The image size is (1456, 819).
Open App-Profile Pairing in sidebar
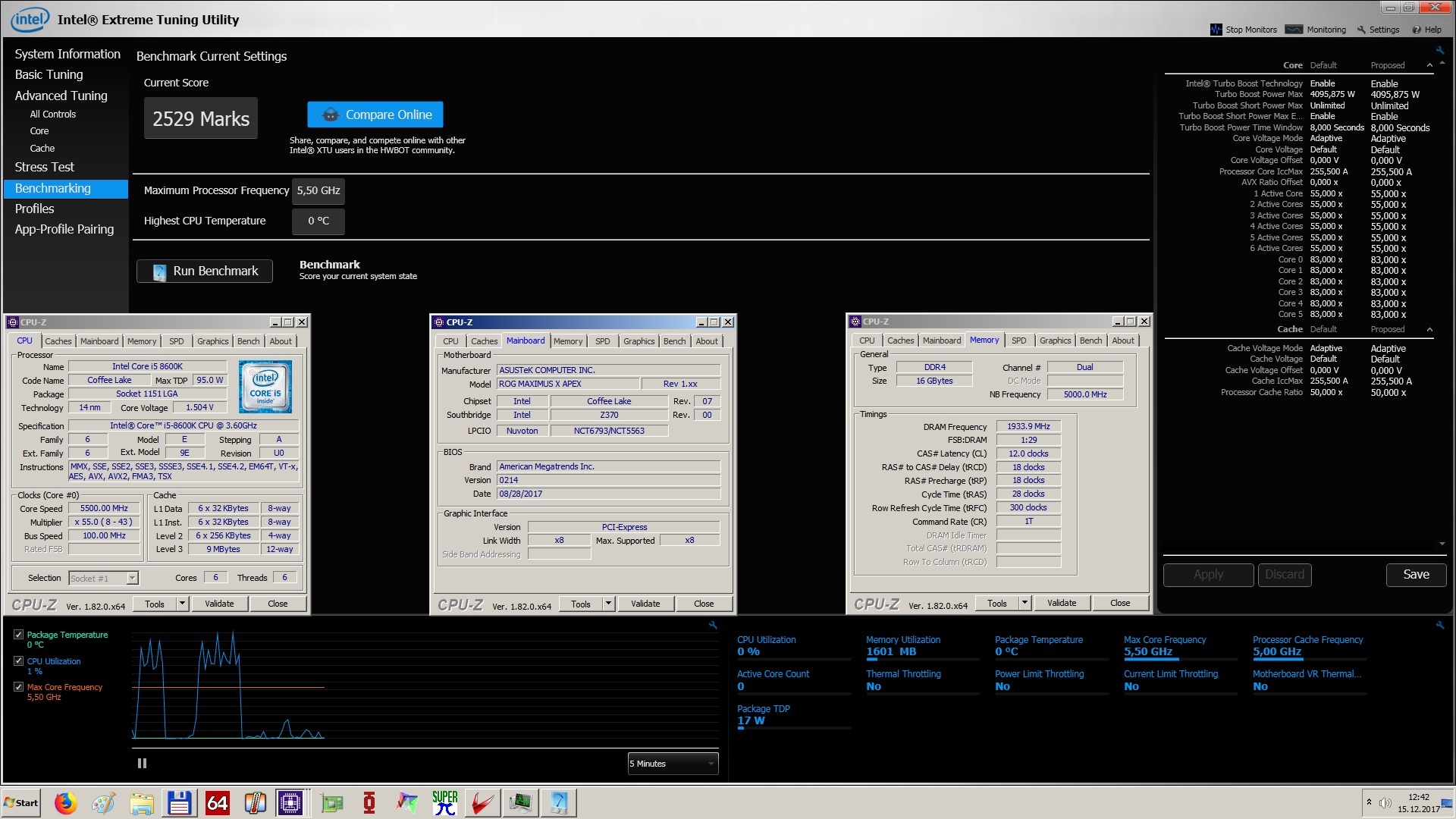(x=64, y=229)
